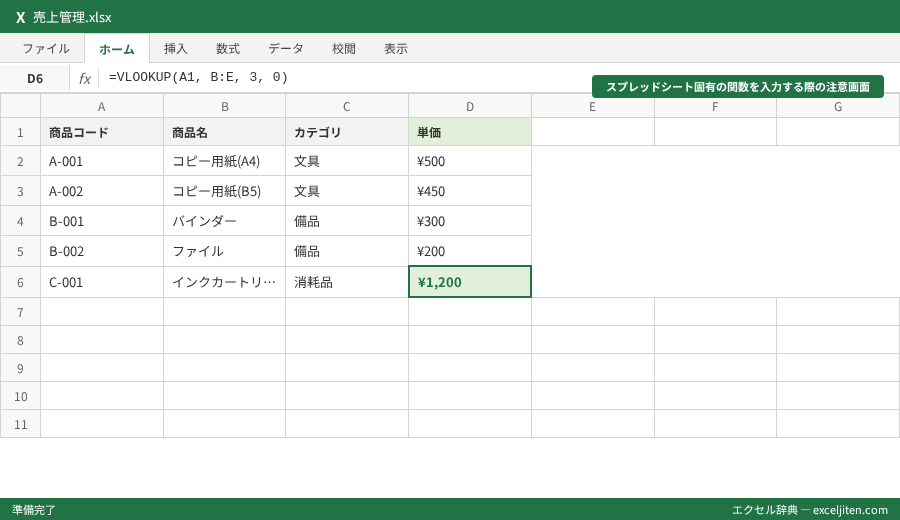The width and height of the screenshot is (900, 520).
Task: Select the コピー用紙(B5) cell
Action: point(224,191)
